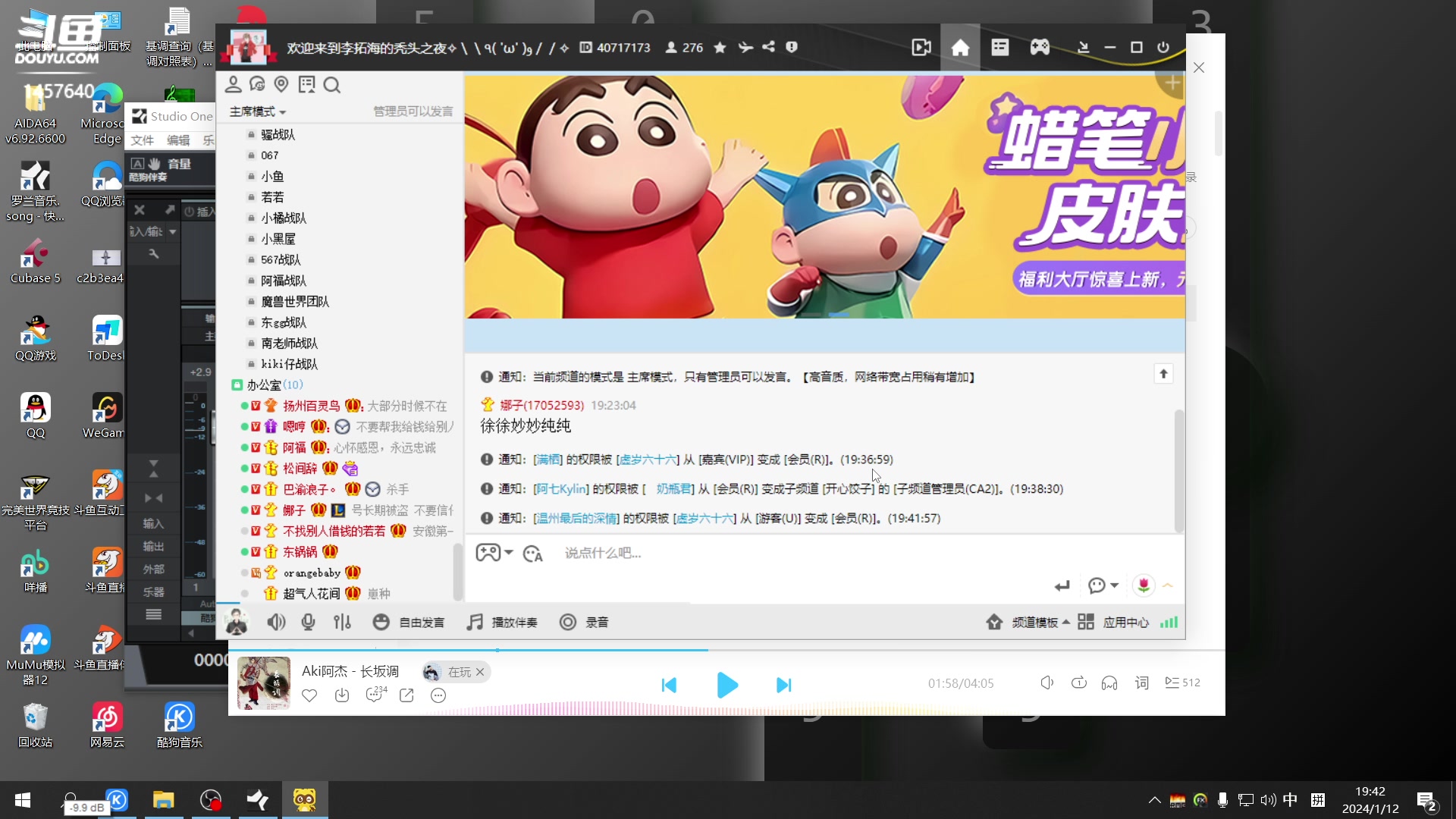Click the search magnifier in channel panel
1456x819 pixels.
(x=332, y=84)
